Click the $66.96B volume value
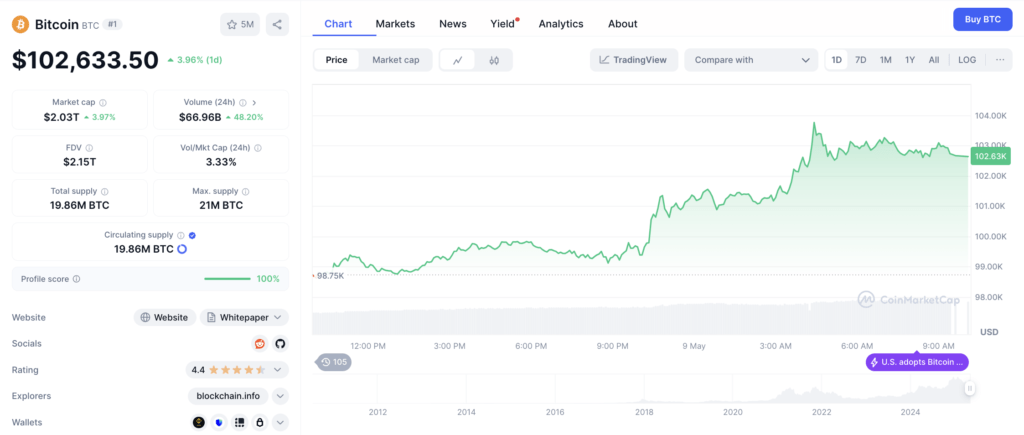The image size is (1024, 435). point(199,117)
